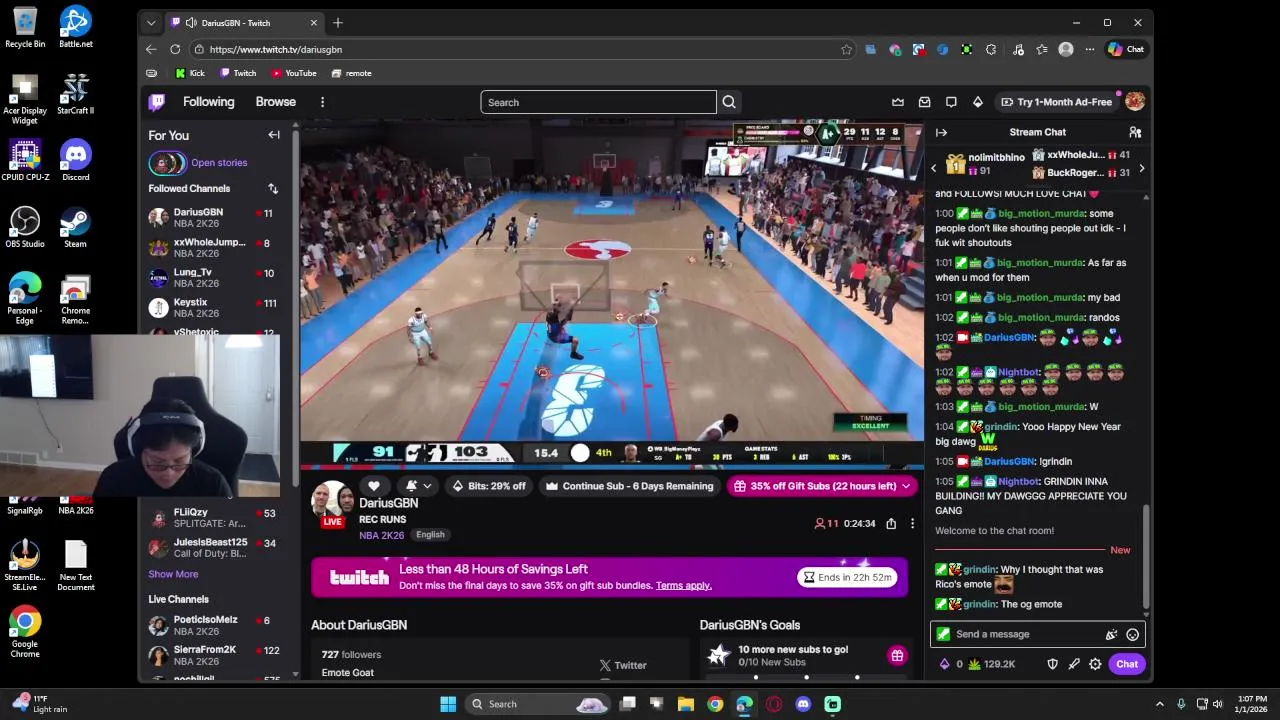Open the YouTube bookmark
This screenshot has width=1280, height=720.
pyautogui.click(x=294, y=73)
